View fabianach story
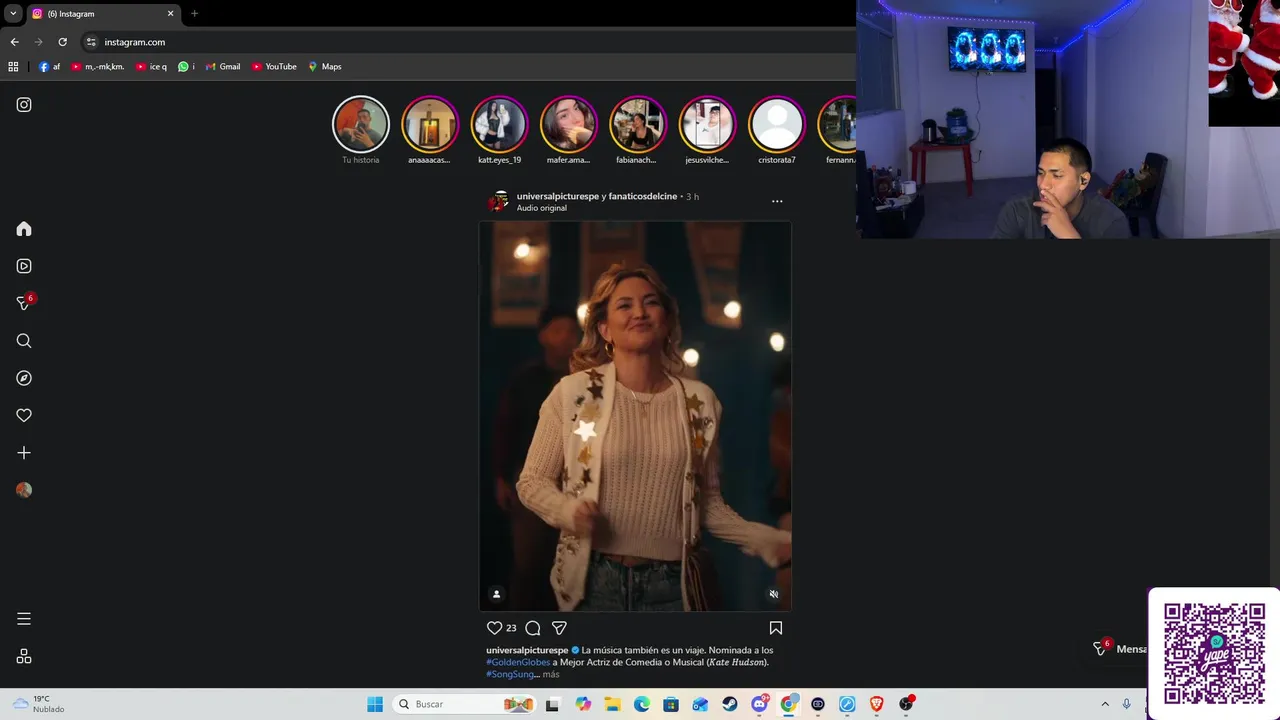Screen dimensions: 1280x720 click(x=638, y=124)
